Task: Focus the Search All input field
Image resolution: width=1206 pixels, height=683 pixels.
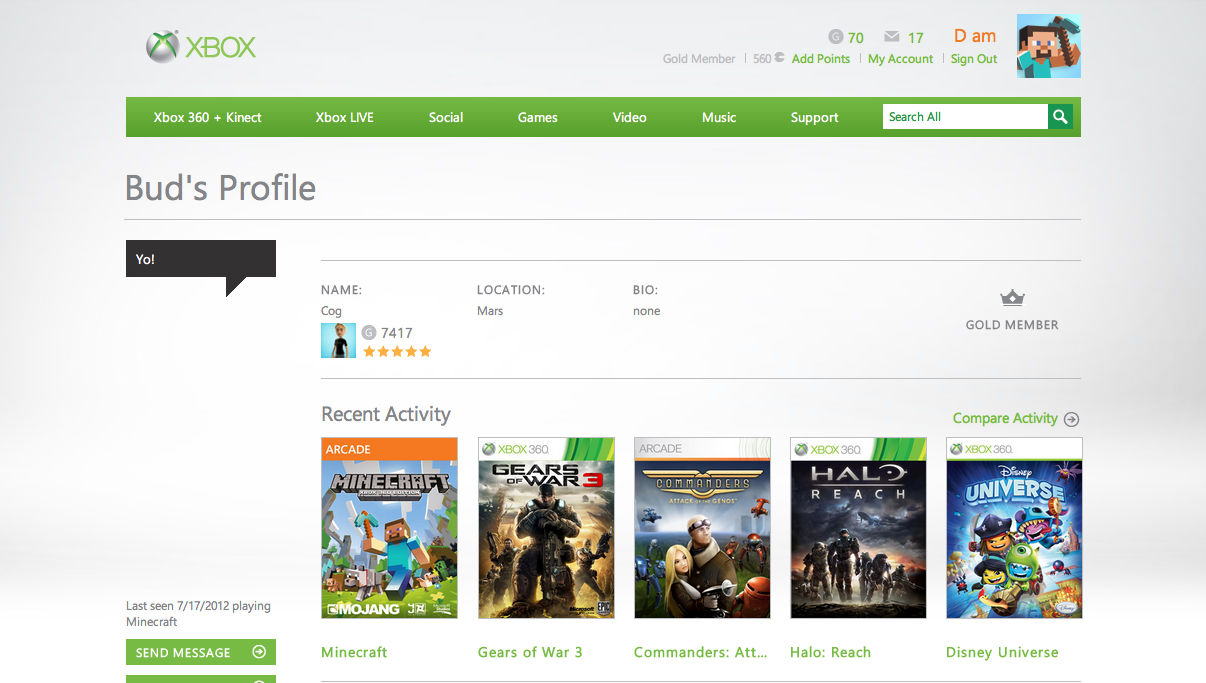Action: coord(966,117)
